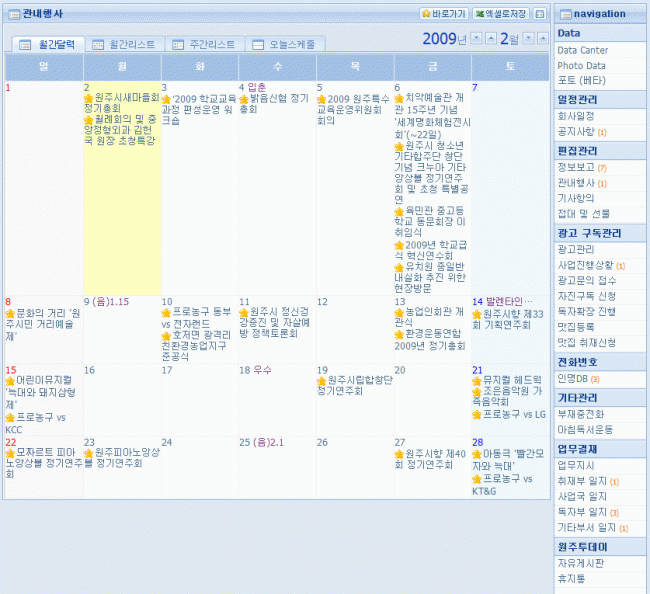The width and height of the screenshot is (650, 594).
Task: Click the star icon of 뮤지컬 헤드윅
Action: tap(477, 381)
